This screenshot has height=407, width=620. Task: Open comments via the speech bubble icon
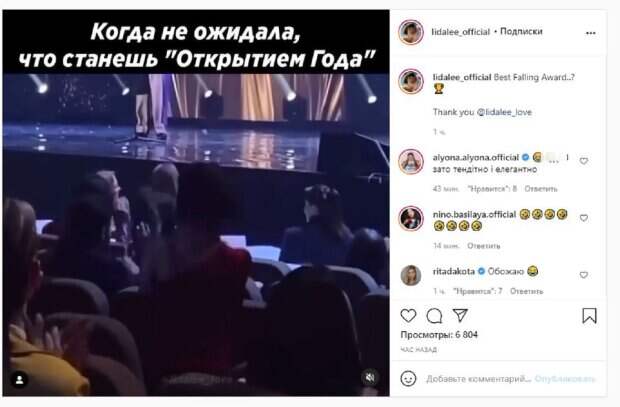point(434,316)
